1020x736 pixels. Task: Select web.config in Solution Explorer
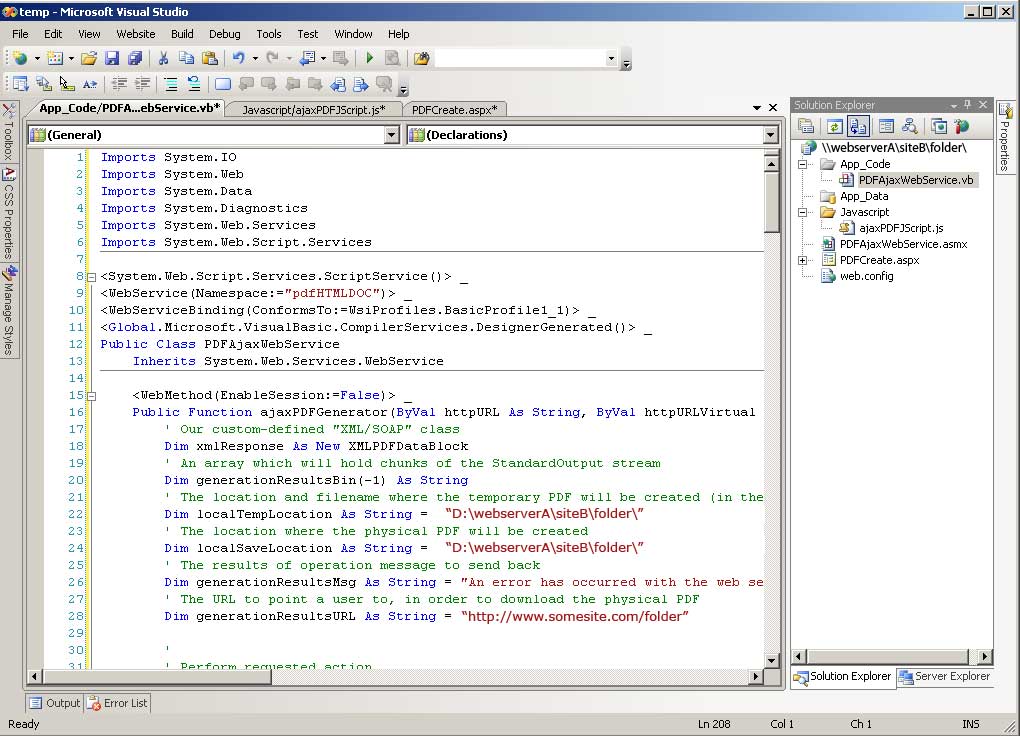866,276
